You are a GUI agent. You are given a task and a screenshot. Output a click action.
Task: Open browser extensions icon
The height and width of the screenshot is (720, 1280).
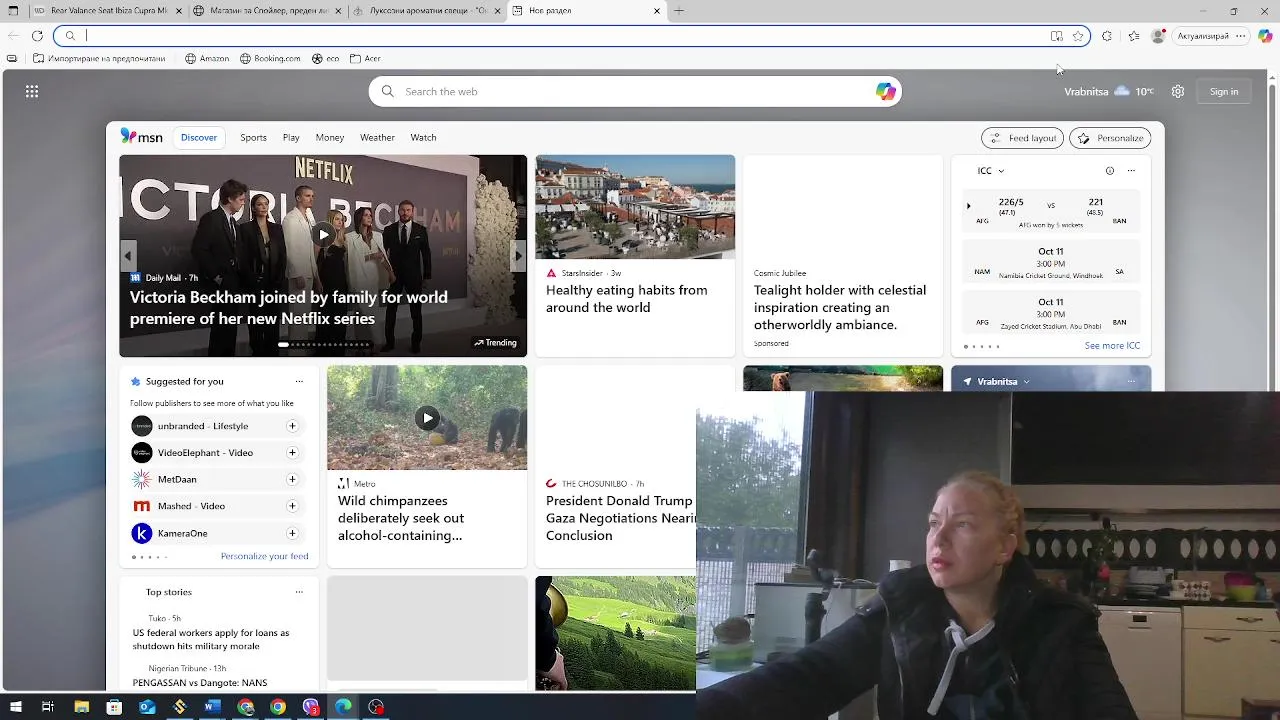(1107, 36)
